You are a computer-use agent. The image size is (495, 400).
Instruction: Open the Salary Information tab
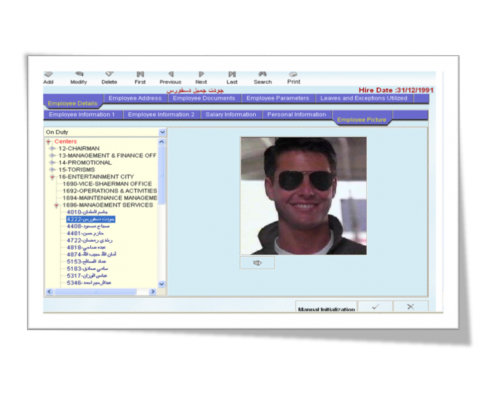231,114
